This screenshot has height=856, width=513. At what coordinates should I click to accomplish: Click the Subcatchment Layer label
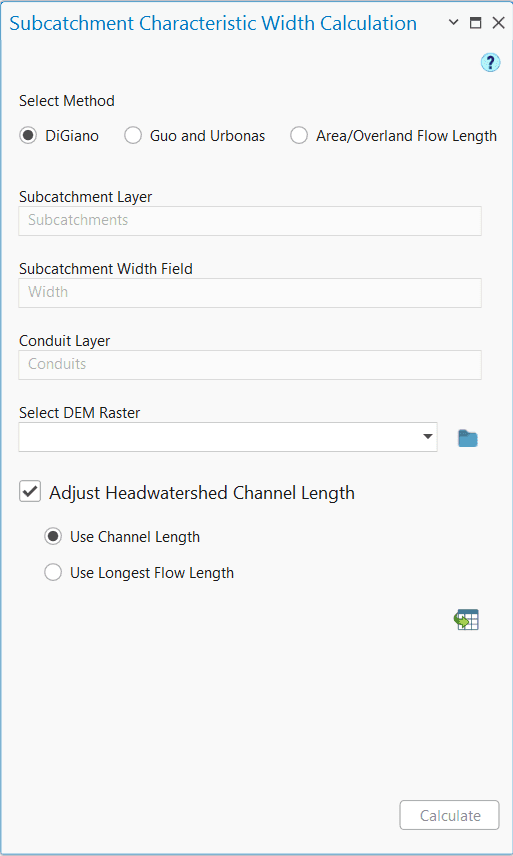[x=86, y=197]
